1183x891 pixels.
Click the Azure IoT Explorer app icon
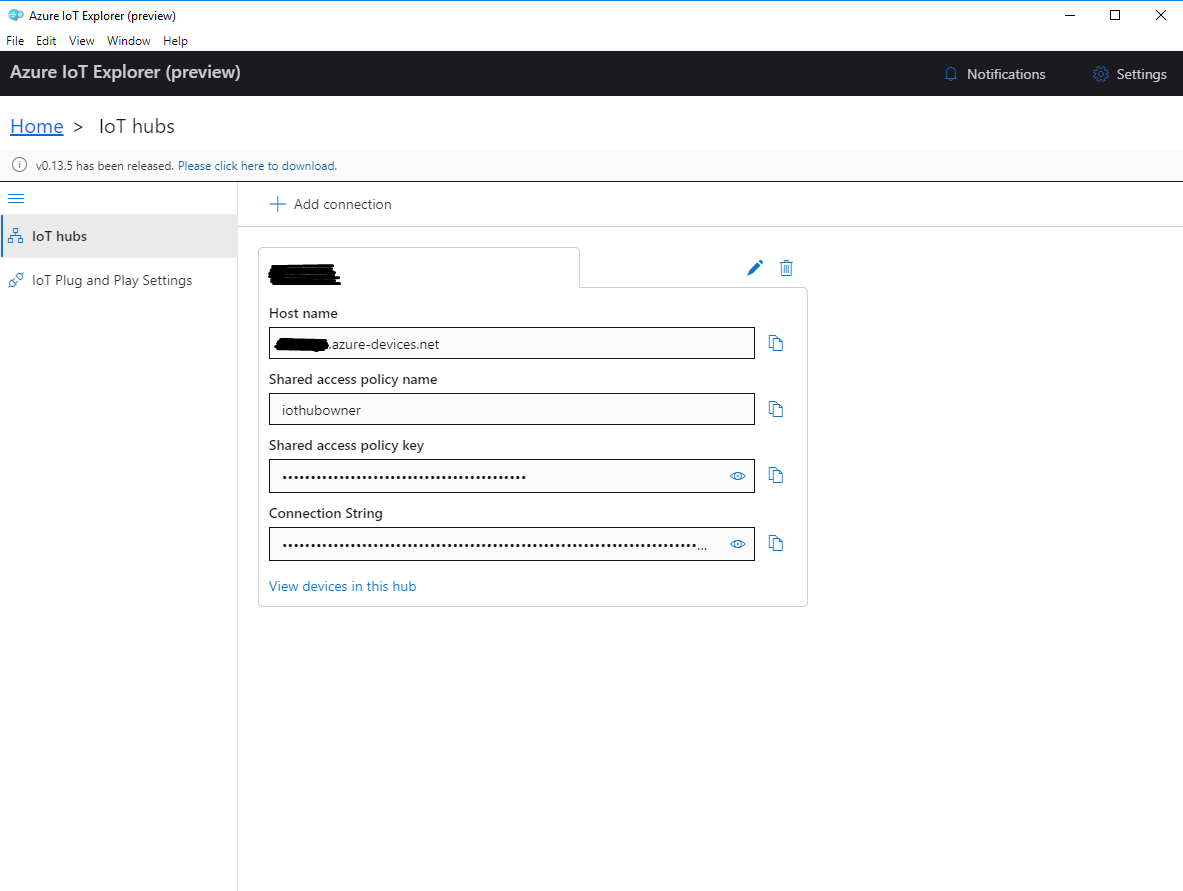pos(15,15)
